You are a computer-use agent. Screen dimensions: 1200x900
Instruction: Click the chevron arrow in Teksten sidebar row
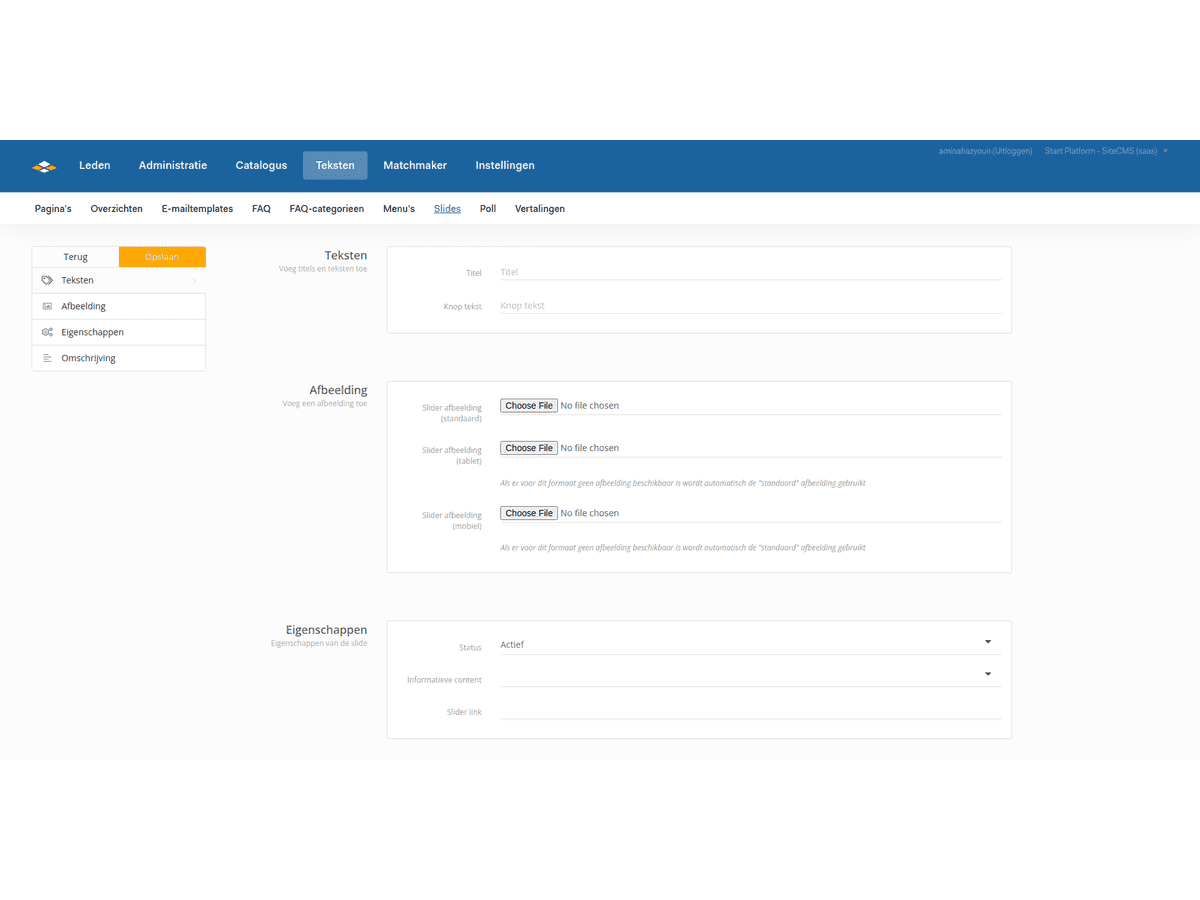coord(194,281)
